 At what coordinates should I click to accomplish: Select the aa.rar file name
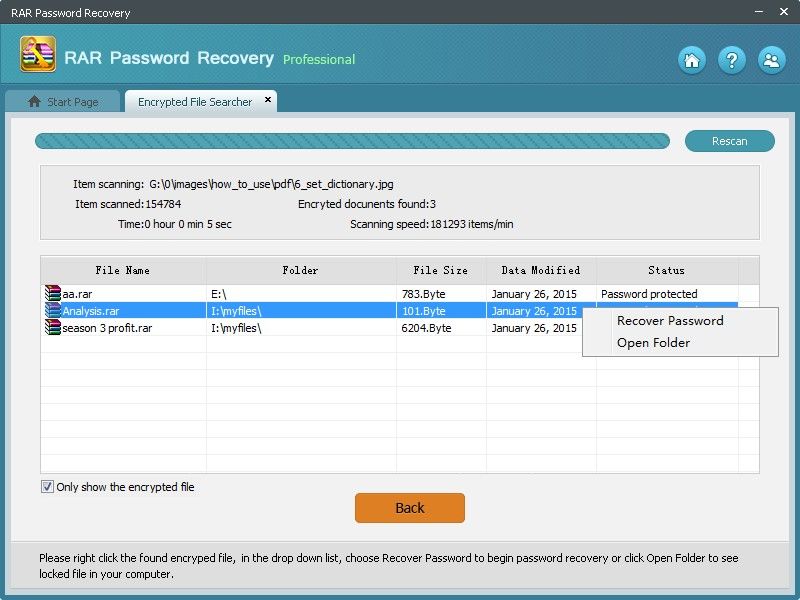click(77, 294)
